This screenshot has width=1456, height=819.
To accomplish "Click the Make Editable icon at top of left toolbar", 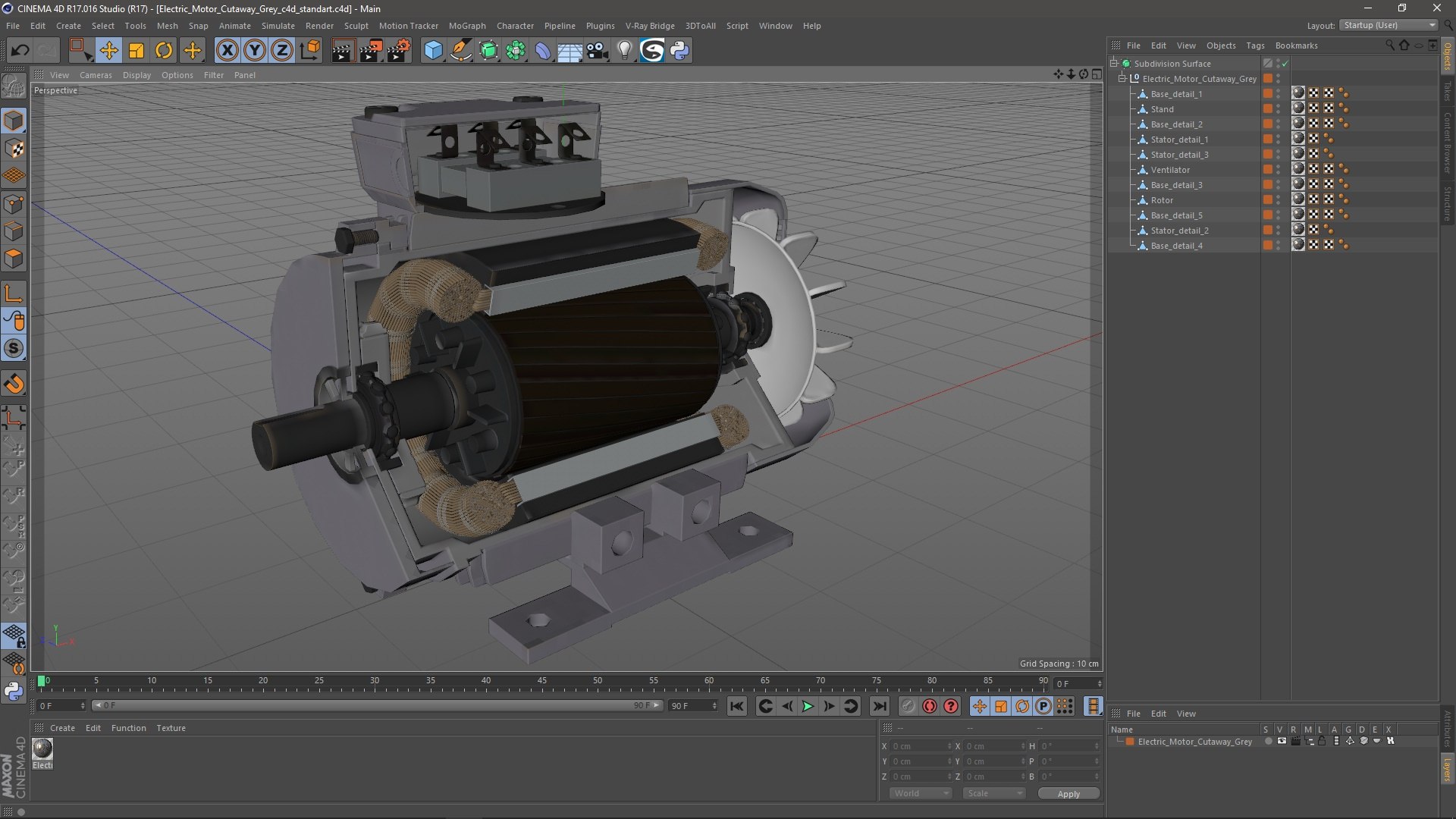I will (x=14, y=86).
